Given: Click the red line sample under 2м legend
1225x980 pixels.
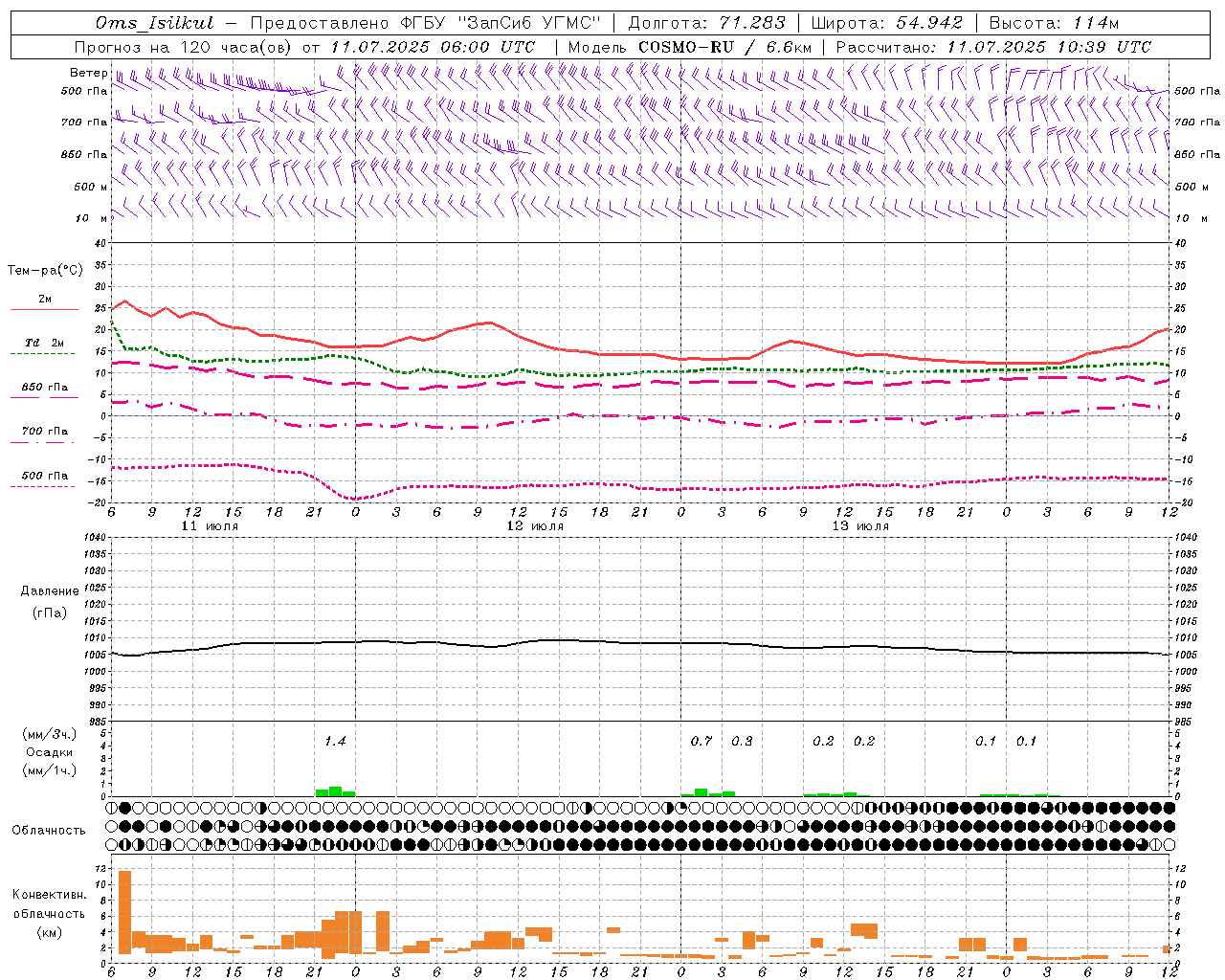Looking at the screenshot, I should (x=44, y=309).
